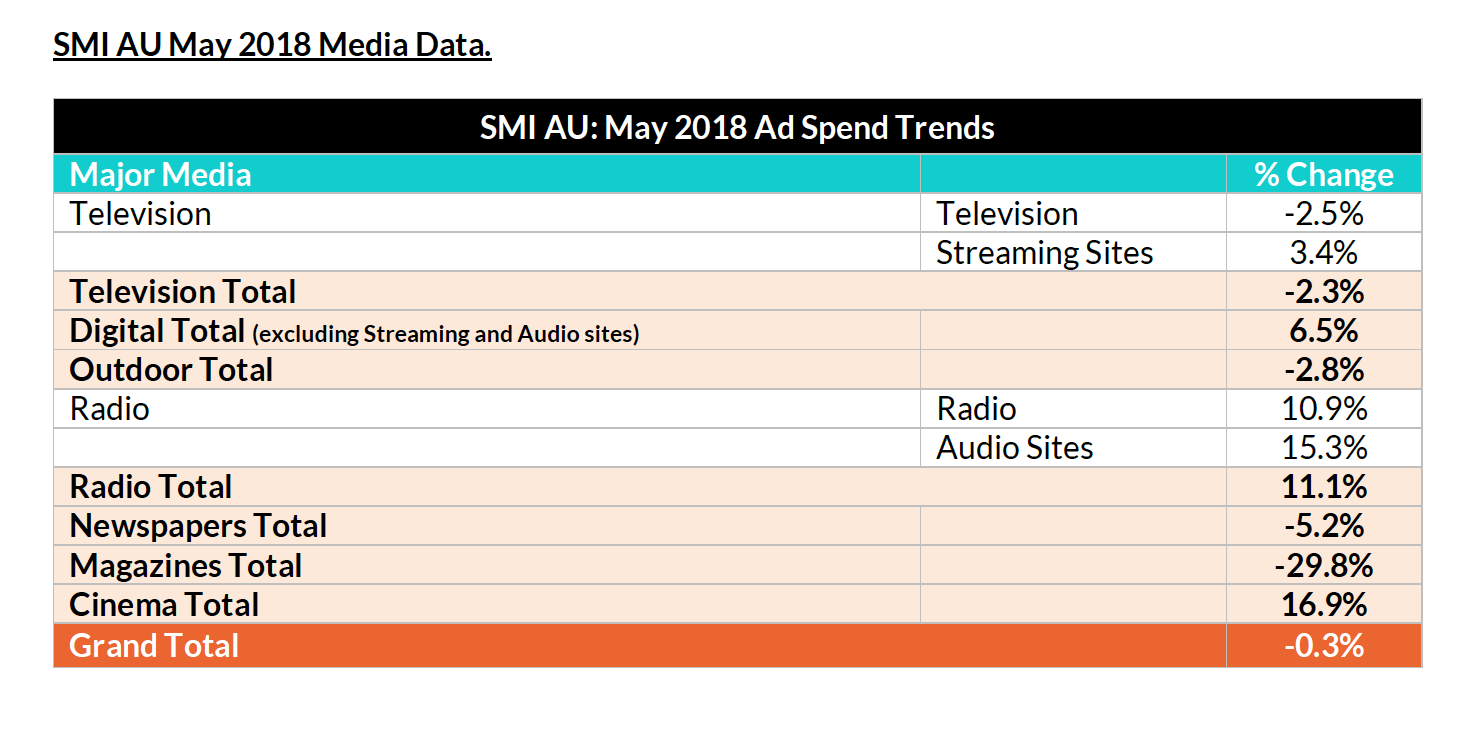Screen dimensions: 1476x738
Task: Click the heading "SMI AU May 2018 Media Data."
Action: tap(272, 46)
